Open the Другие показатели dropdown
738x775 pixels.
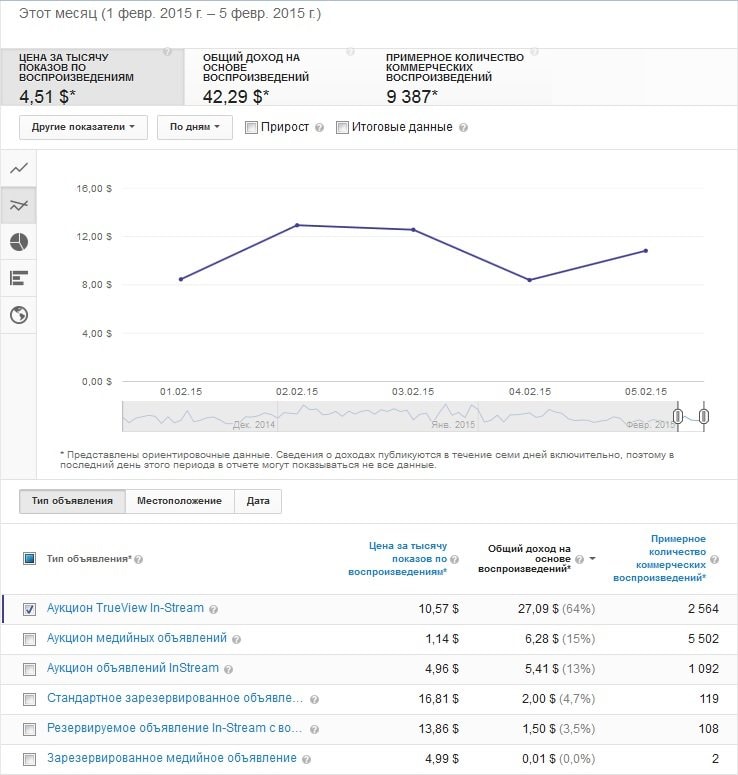[83, 127]
